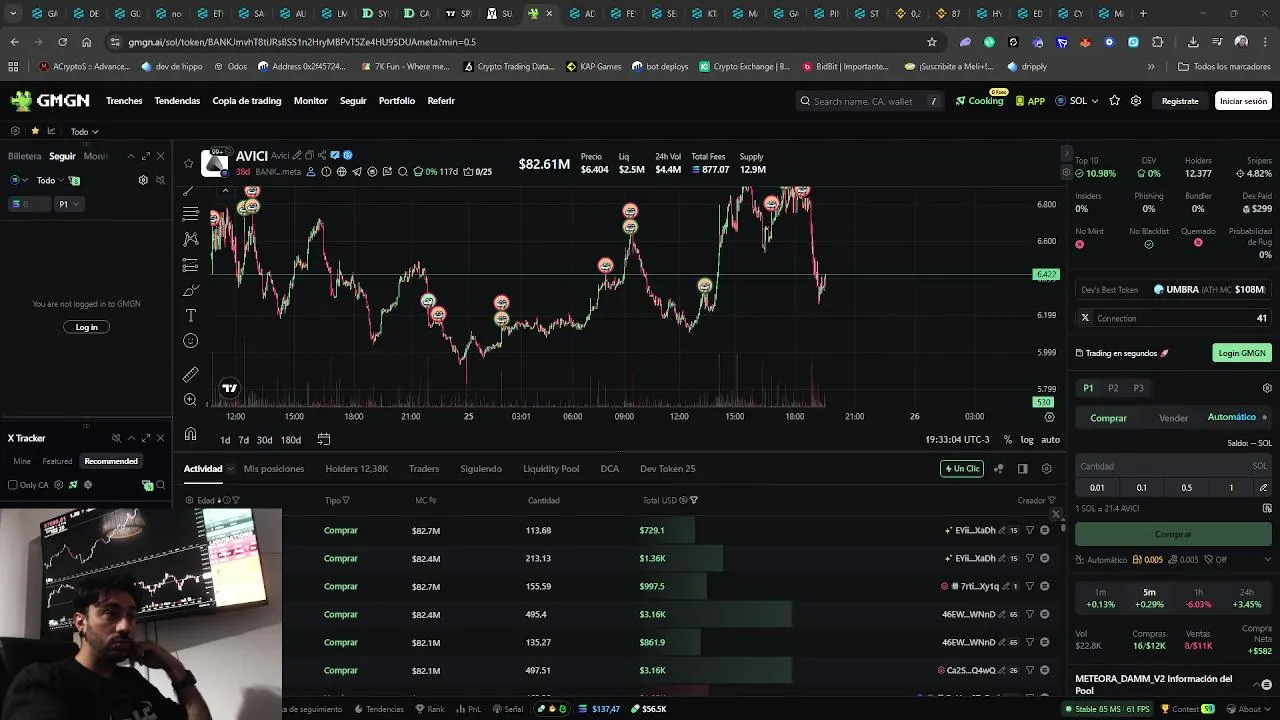Open the SOL chain dropdown

(x=1077, y=101)
